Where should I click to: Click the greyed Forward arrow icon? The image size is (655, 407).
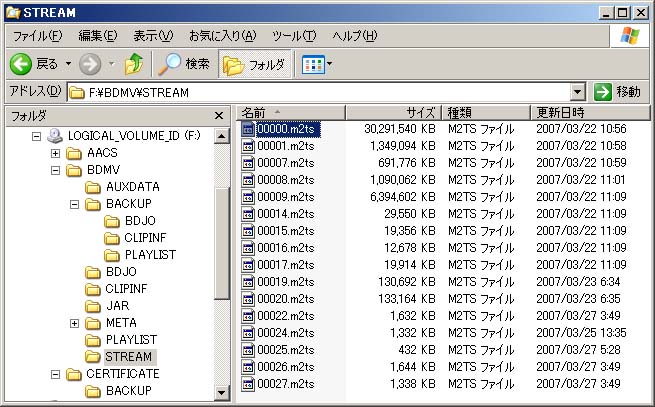click(x=90, y=64)
